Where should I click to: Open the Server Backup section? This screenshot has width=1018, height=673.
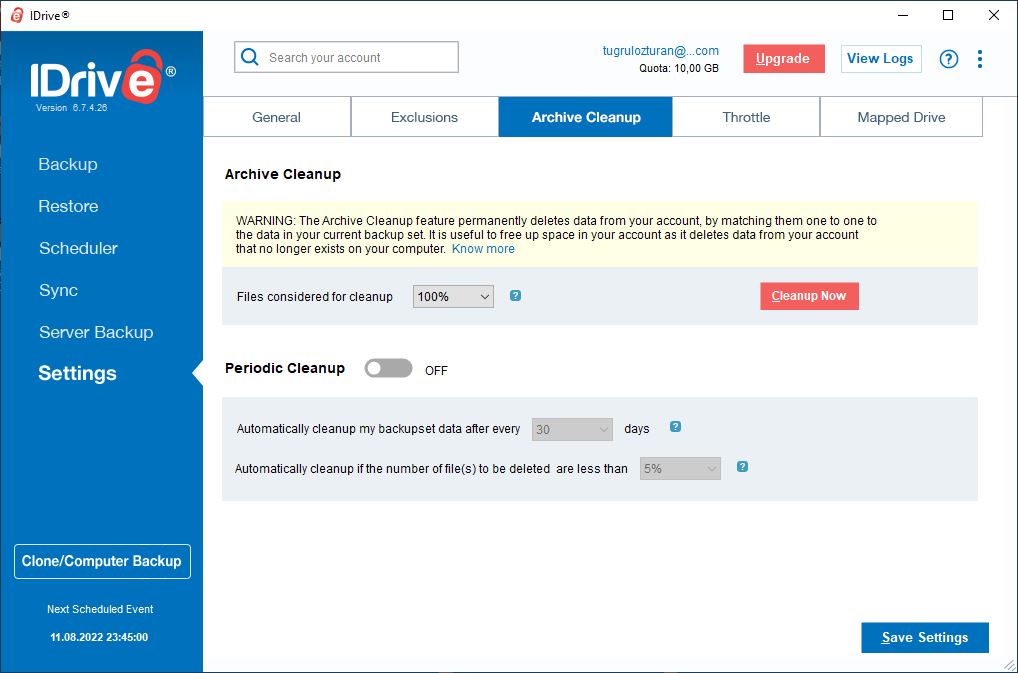pyautogui.click(x=96, y=332)
